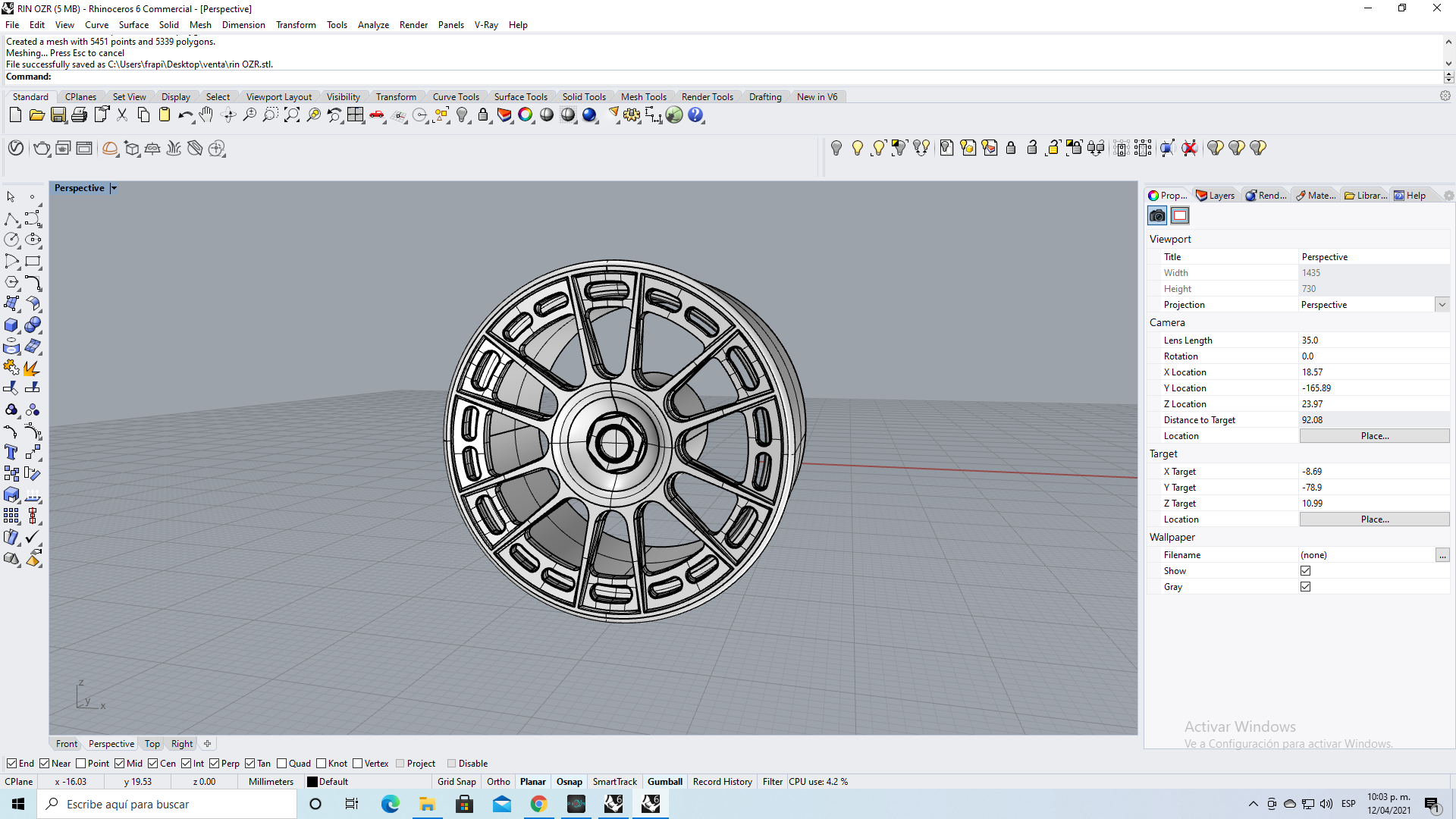This screenshot has height=819, width=1456.
Task: Switch to the Top viewport tab
Action: coord(152,744)
